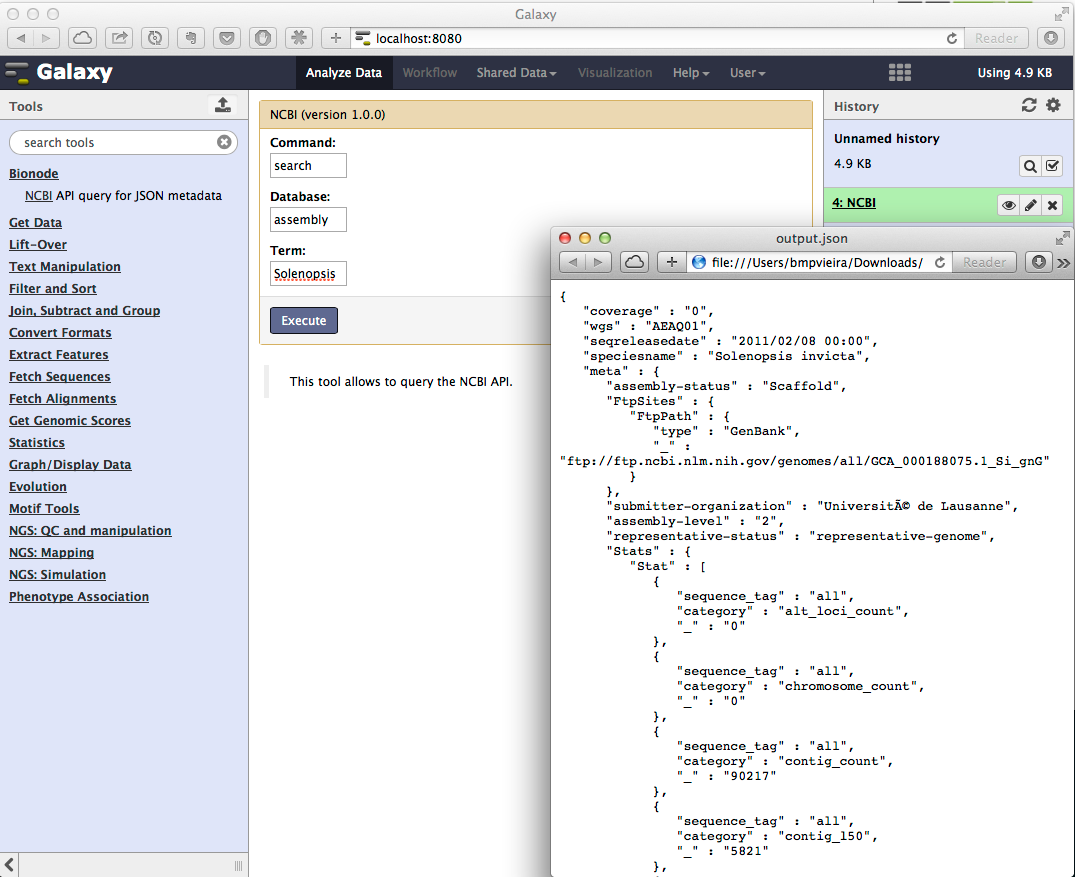The image size is (1075, 877).
Task: Edit attributes of 4: NCBI dataset
Action: 1030,205
